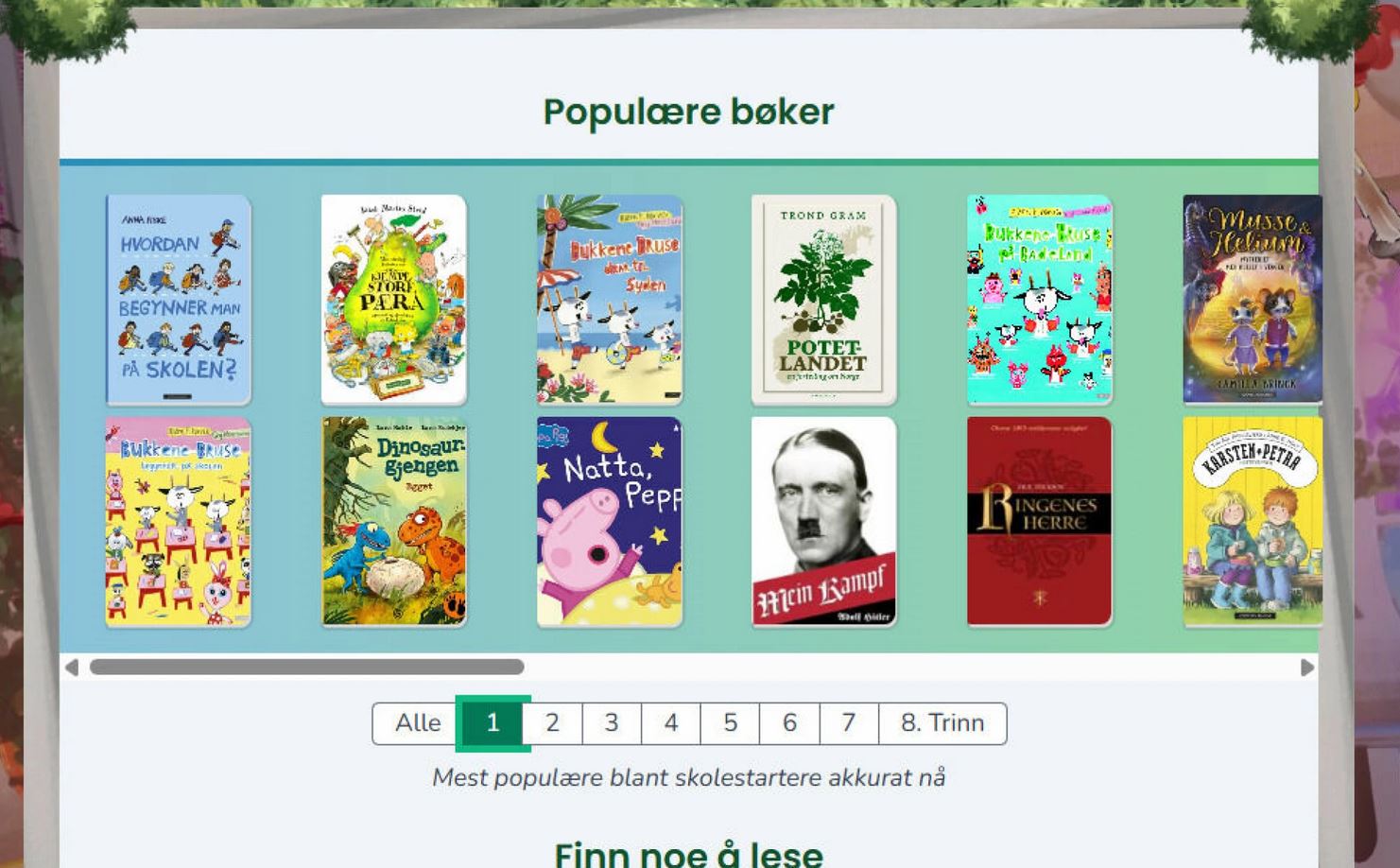This screenshot has width=1400, height=868.
Task: Click the horizontal scrollbar thumb under books
Action: pos(306,668)
